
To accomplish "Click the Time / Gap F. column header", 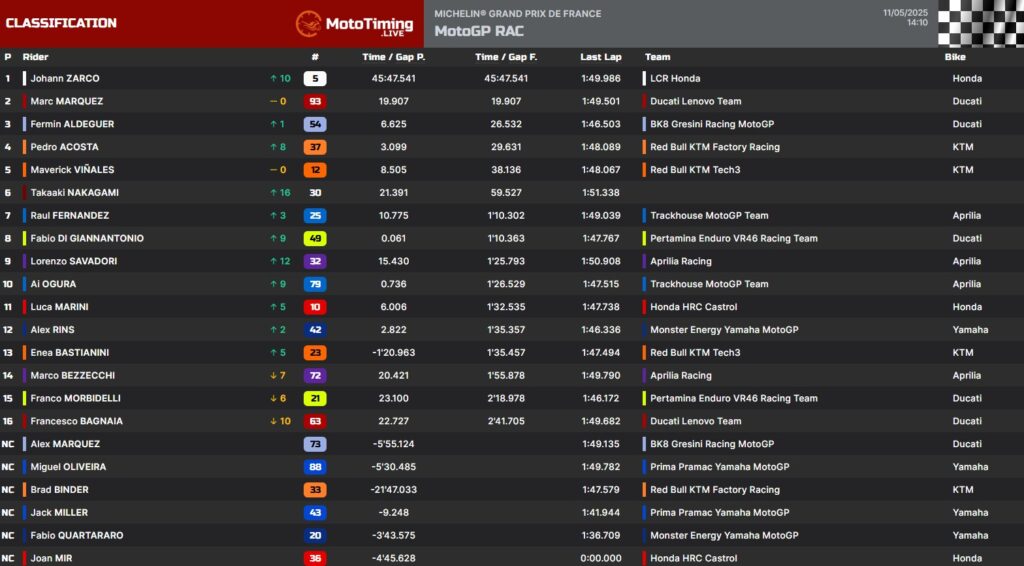I will click(506, 57).
